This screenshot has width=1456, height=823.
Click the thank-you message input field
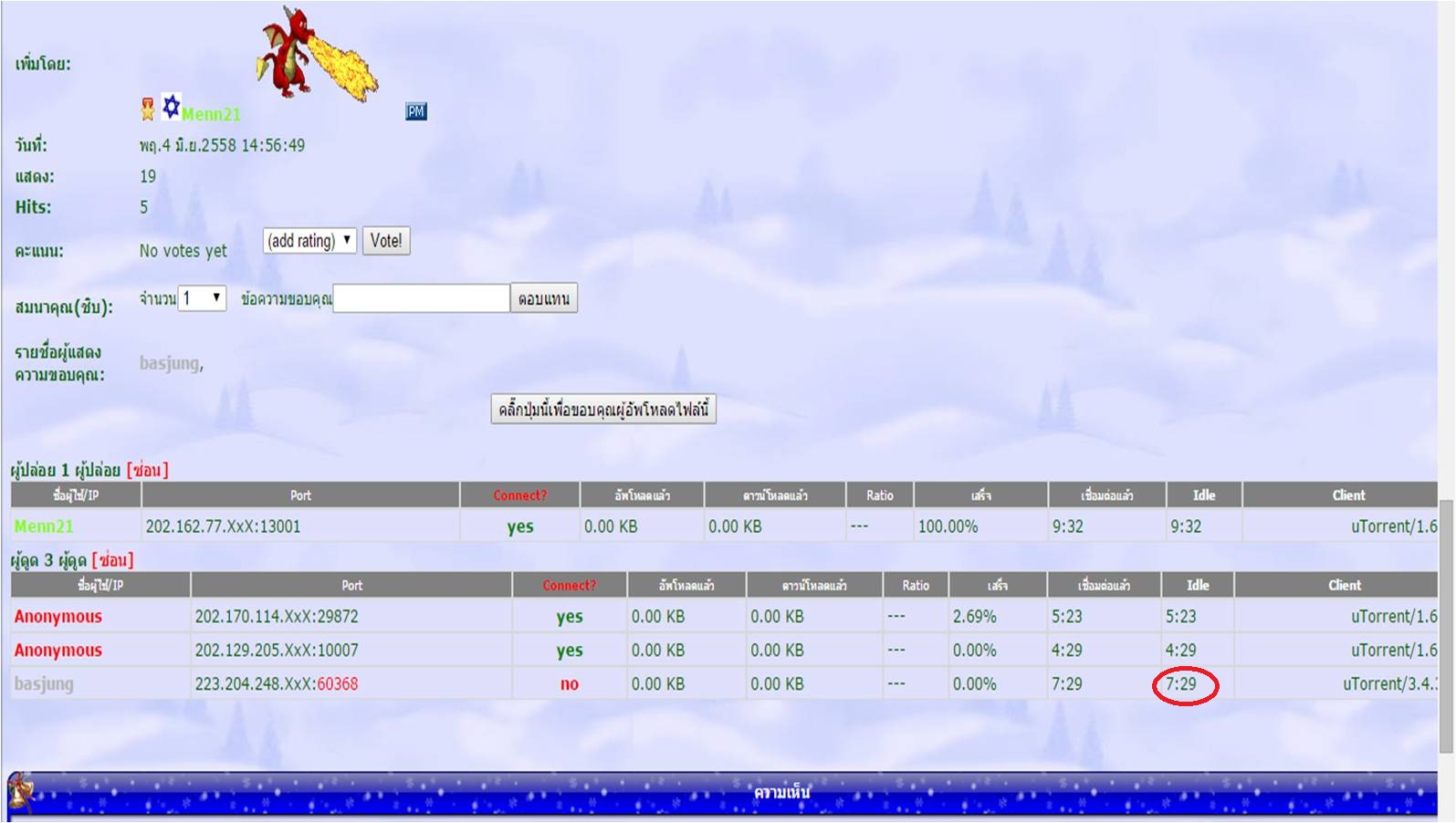point(421,298)
